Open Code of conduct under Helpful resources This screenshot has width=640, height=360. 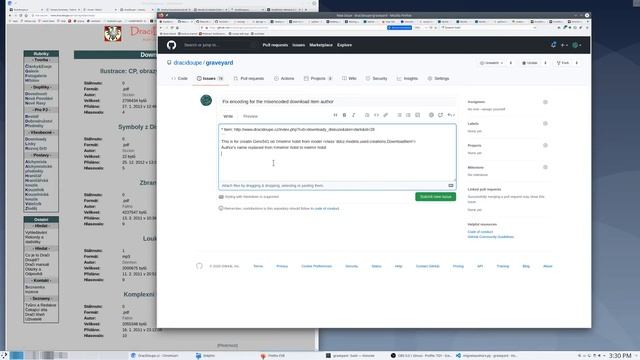tap(480, 232)
